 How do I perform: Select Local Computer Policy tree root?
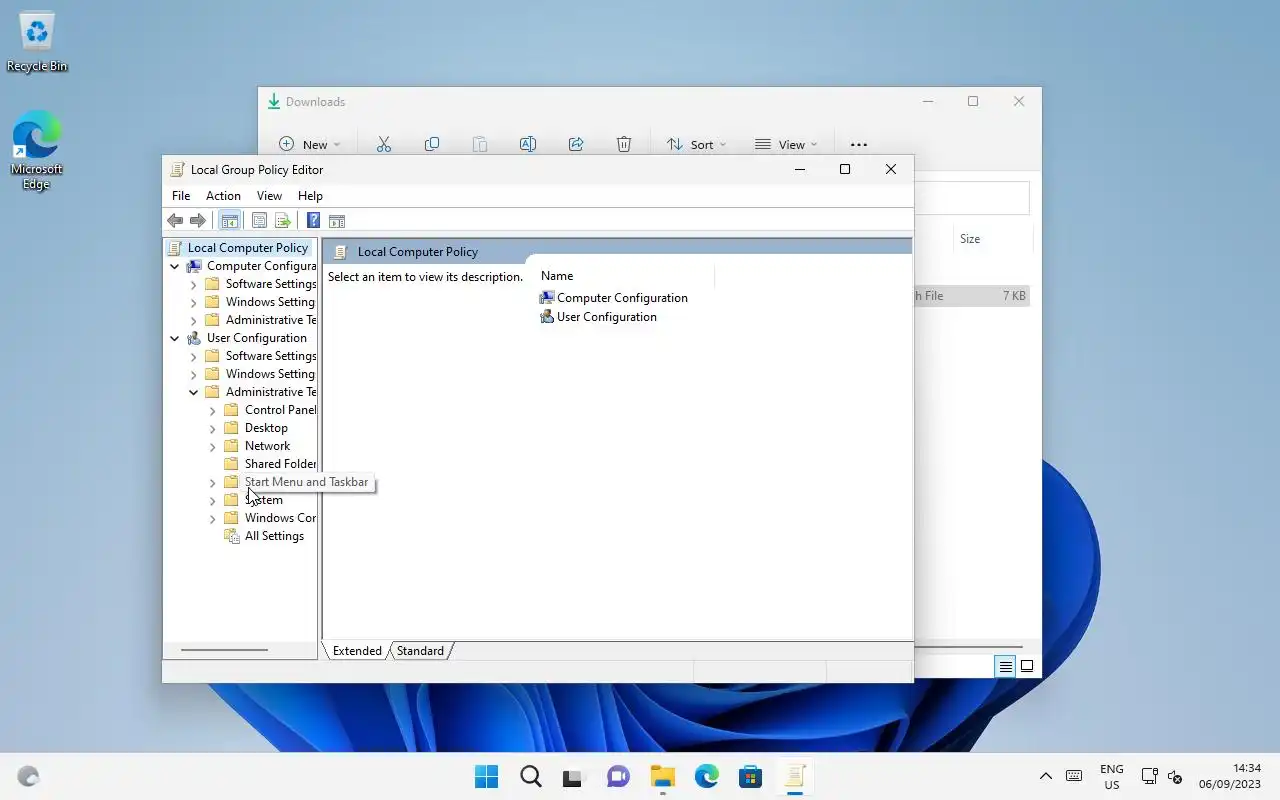pyautogui.click(x=247, y=248)
